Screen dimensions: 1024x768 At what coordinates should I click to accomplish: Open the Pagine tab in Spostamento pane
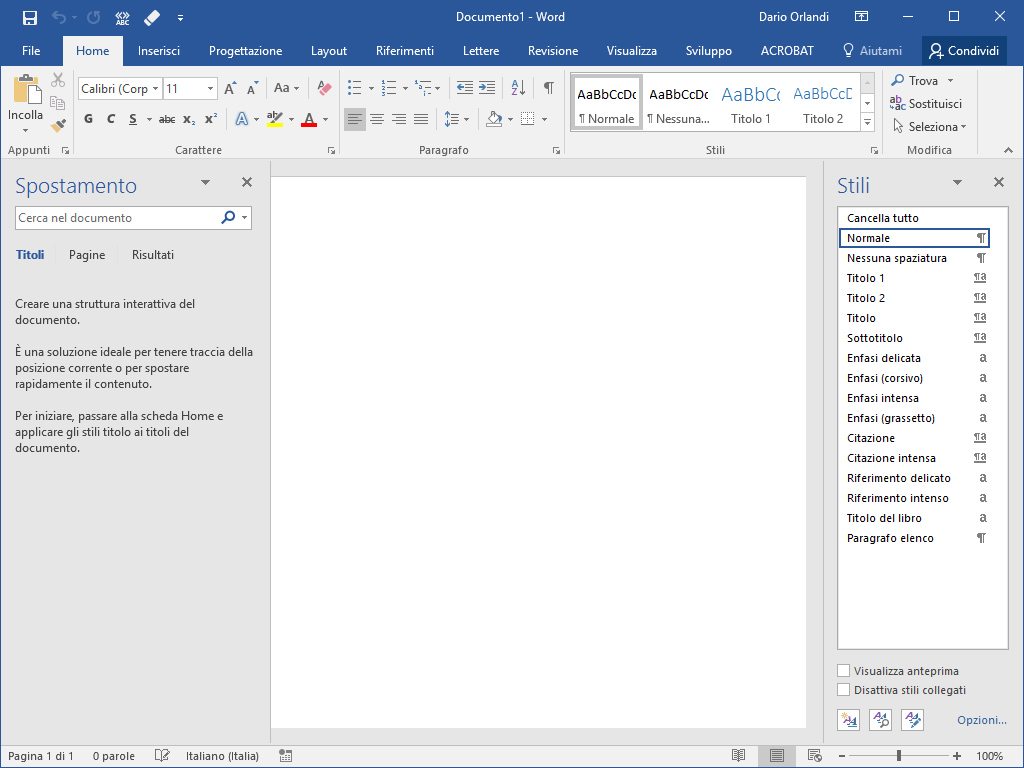(87, 255)
